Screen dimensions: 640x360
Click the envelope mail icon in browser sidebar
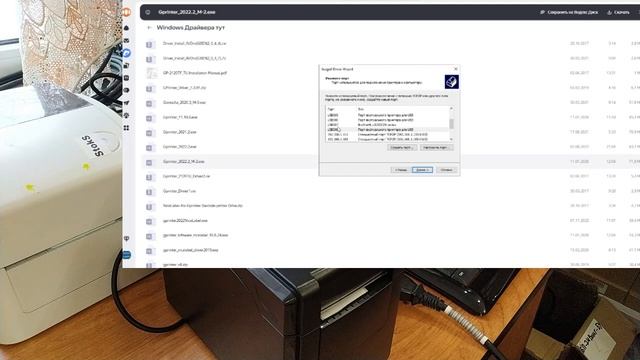[127, 40]
